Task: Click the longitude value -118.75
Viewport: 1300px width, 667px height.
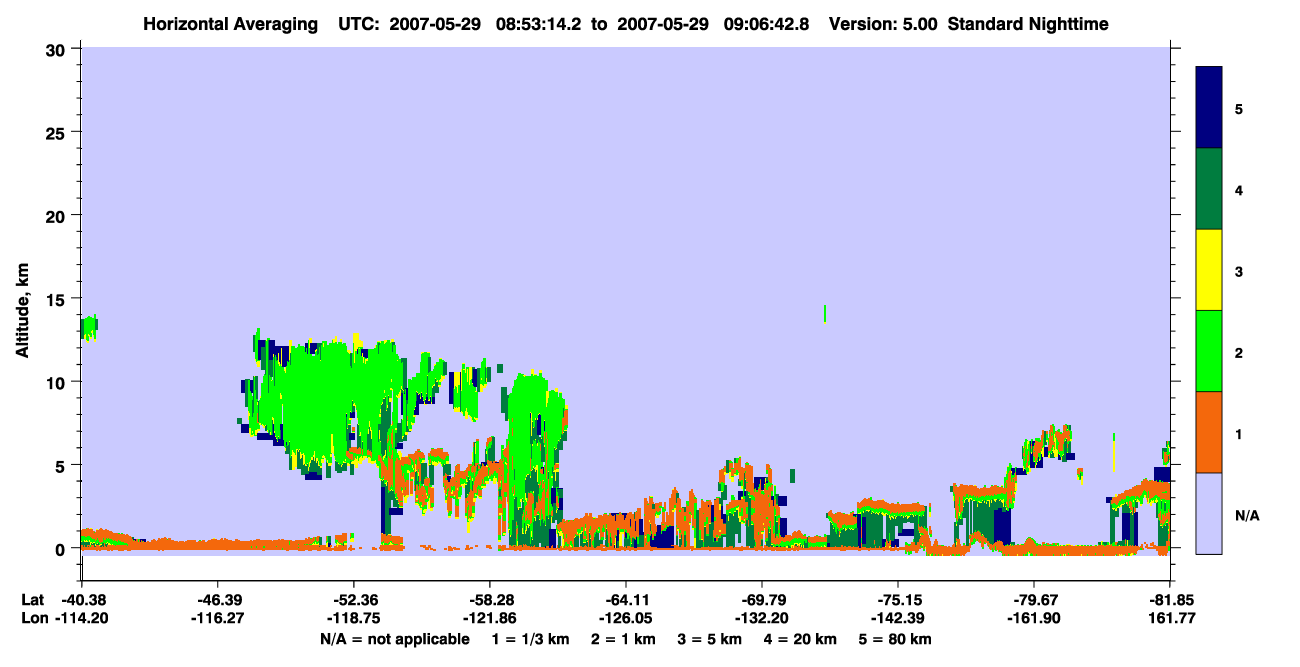Action: click(x=353, y=618)
